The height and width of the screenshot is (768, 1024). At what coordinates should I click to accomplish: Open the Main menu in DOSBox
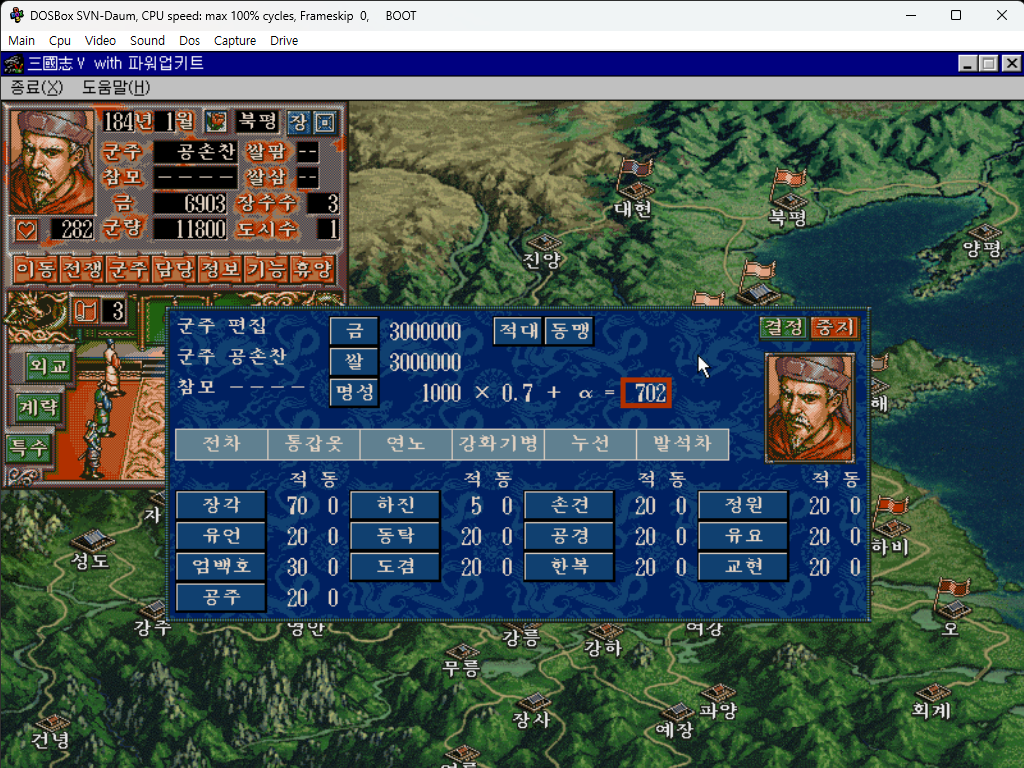(x=21, y=40)
